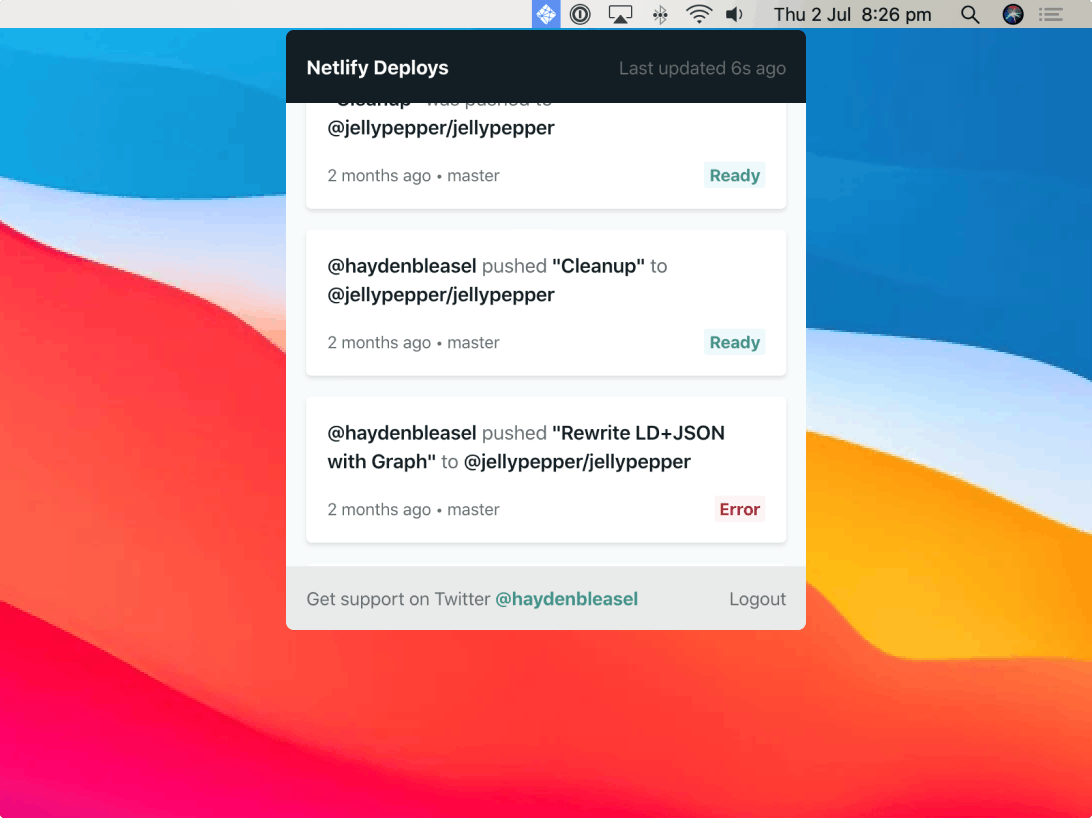
Task: Open Notification Center list icon
Action: [x=1051, y=14]
